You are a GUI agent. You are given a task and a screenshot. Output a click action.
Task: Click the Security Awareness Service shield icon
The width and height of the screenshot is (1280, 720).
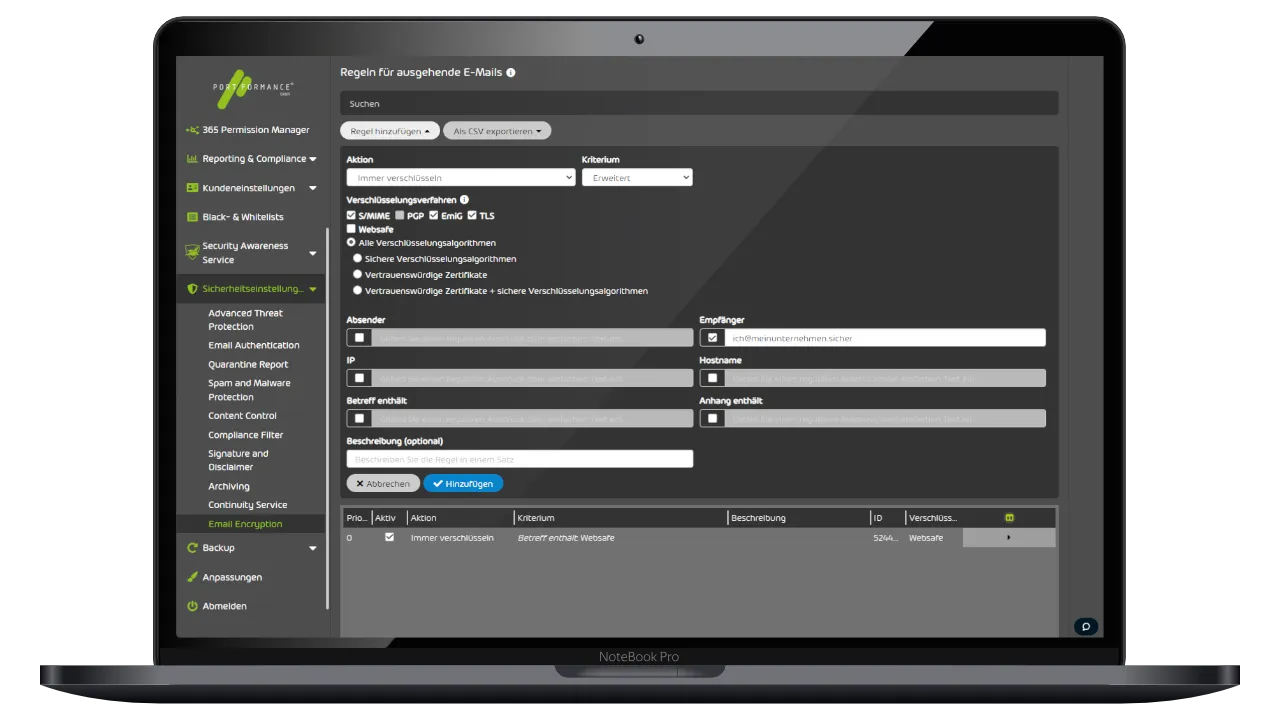(192, 253)
